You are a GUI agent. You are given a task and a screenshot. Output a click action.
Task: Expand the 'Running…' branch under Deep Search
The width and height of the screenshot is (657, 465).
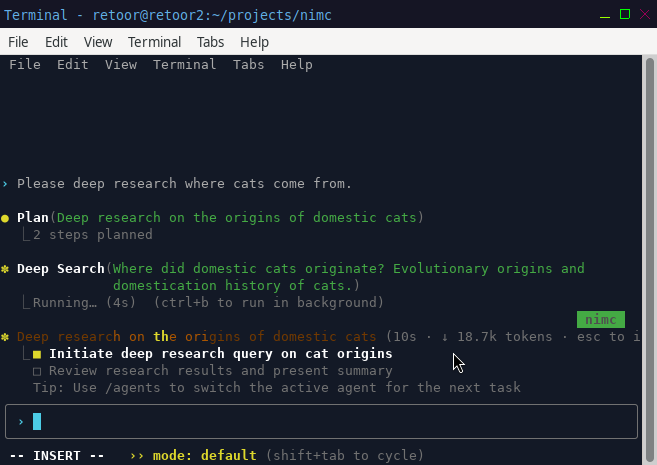26,302
